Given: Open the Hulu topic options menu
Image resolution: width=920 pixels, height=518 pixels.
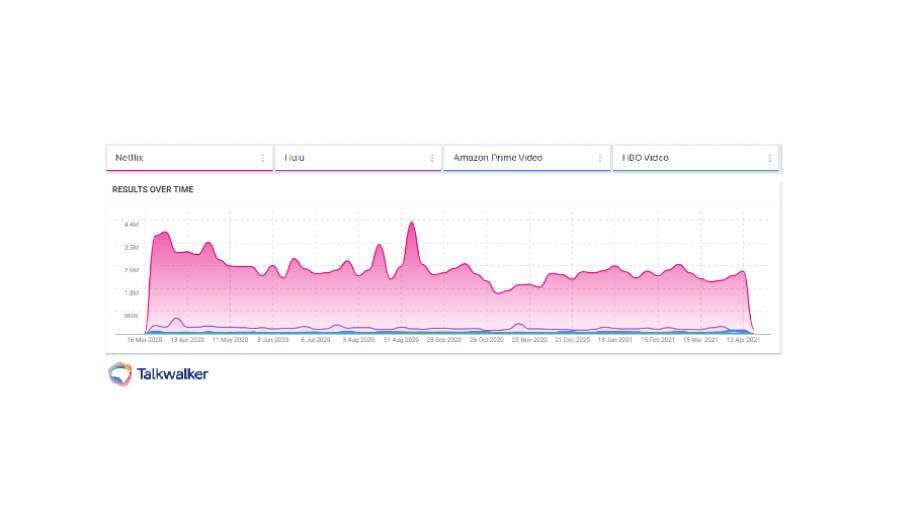Looking at the screenshot, I should tap(431, 158).
